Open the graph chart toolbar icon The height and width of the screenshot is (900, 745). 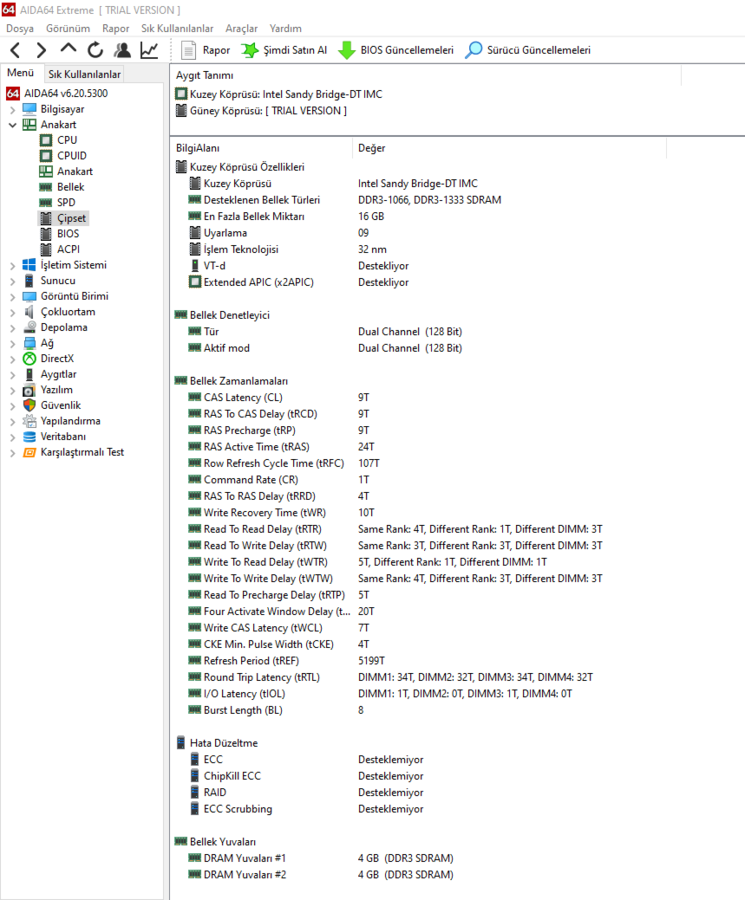pos(149,51)
